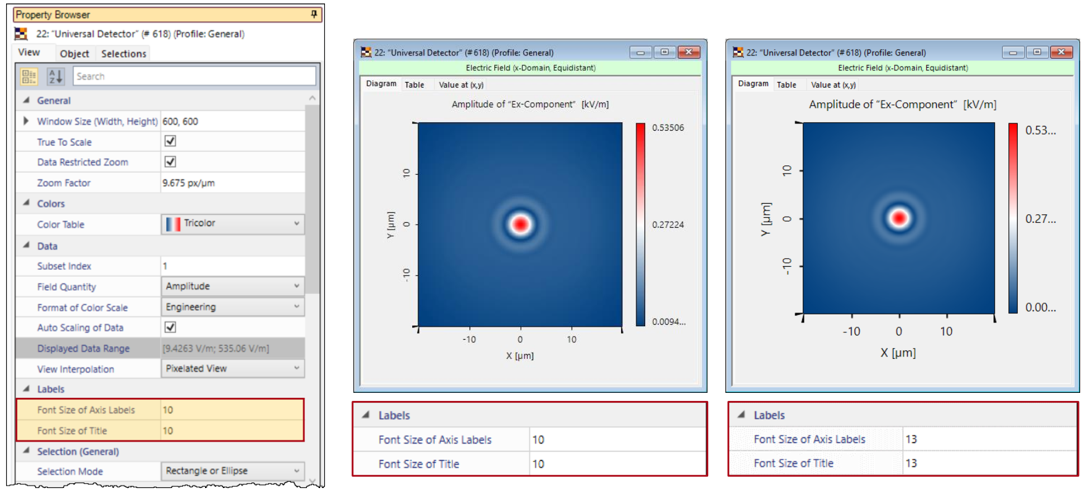The width and height of the screenshot is (1085, 494).
Task: Click the Property Browser vertical scrollbar
Action: coord(312,201)
